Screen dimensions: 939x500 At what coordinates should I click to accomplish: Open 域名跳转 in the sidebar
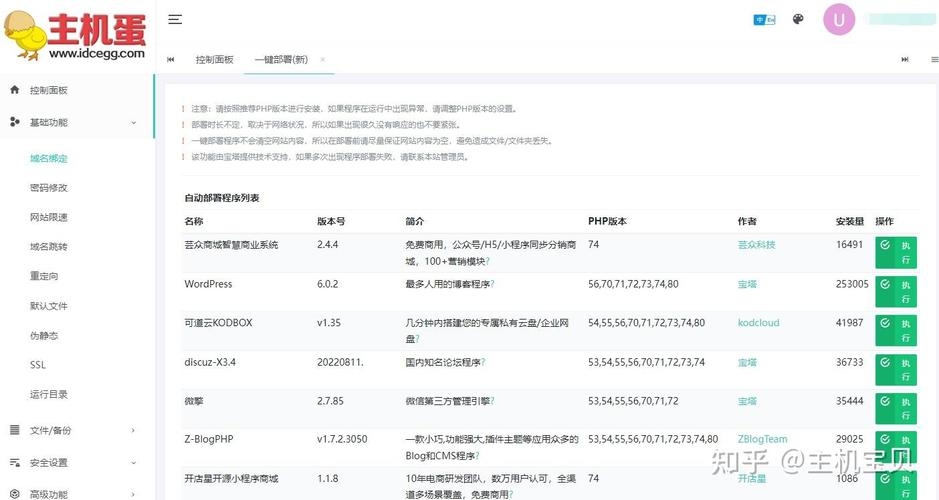(49, 247)
